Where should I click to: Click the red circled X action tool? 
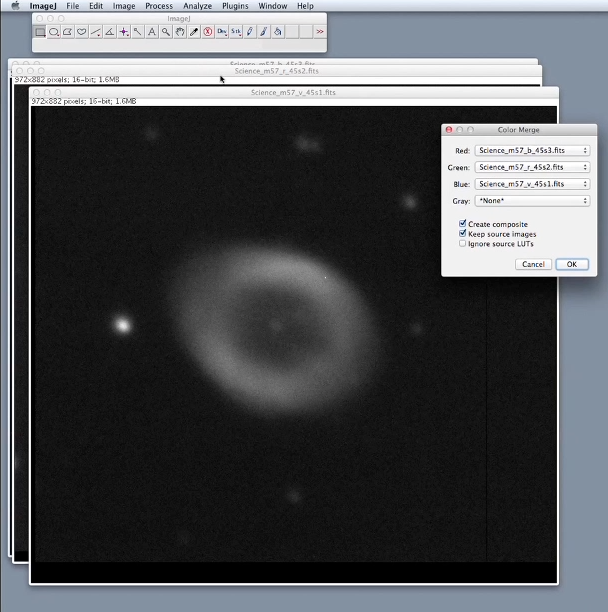[208, 32]
